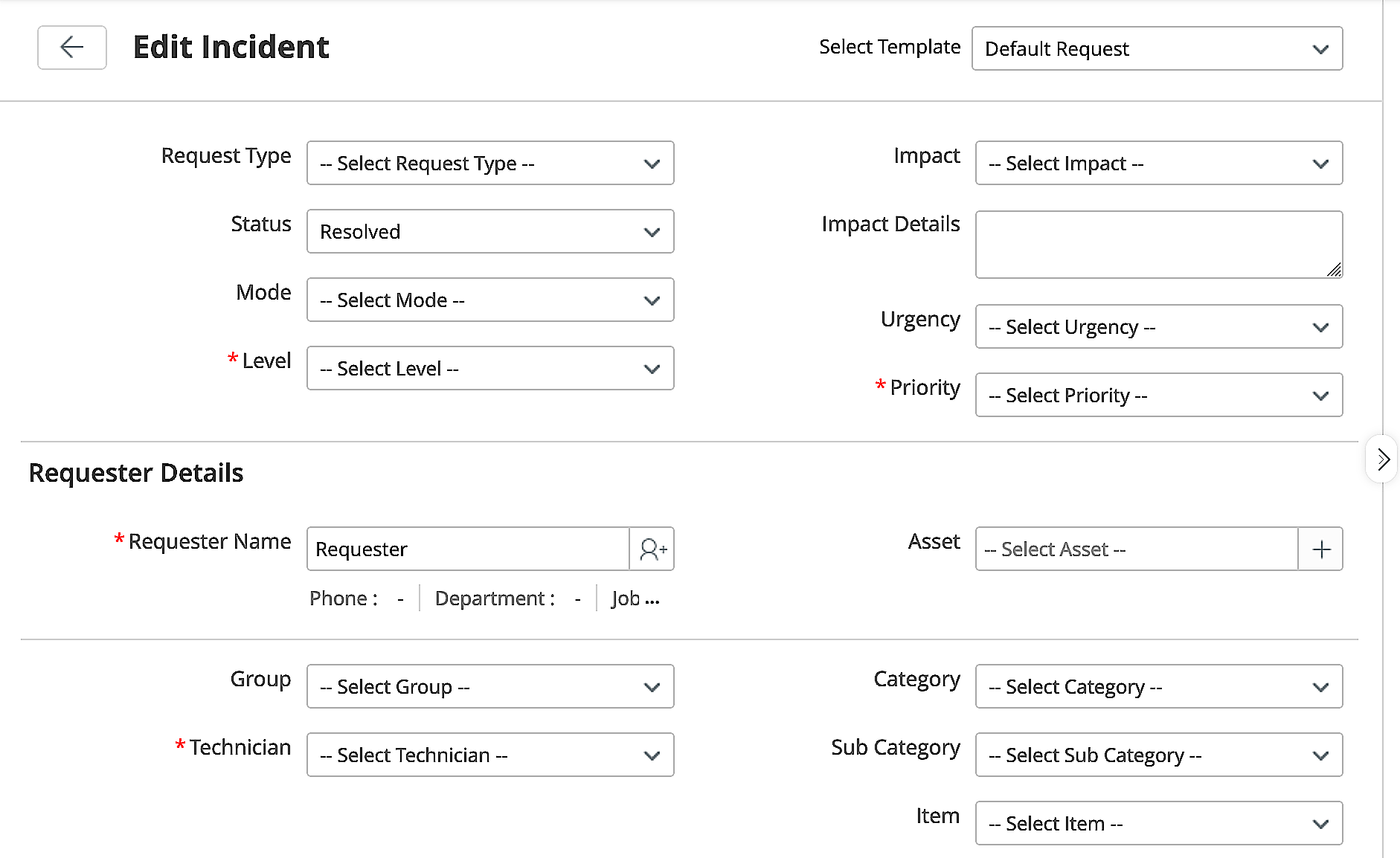Click the add requester person icon

pyautogui.click(x=652, y=549)
